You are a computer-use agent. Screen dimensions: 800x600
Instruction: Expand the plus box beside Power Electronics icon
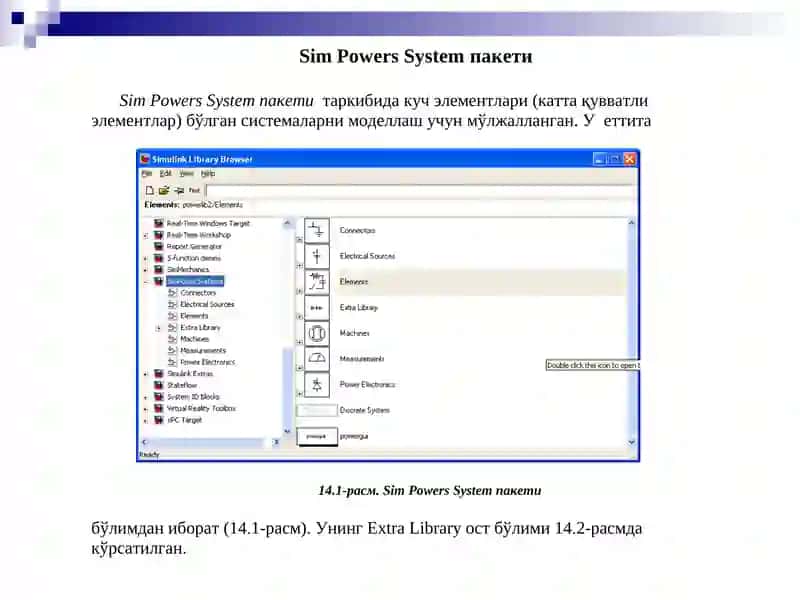[x=299, y=393]
